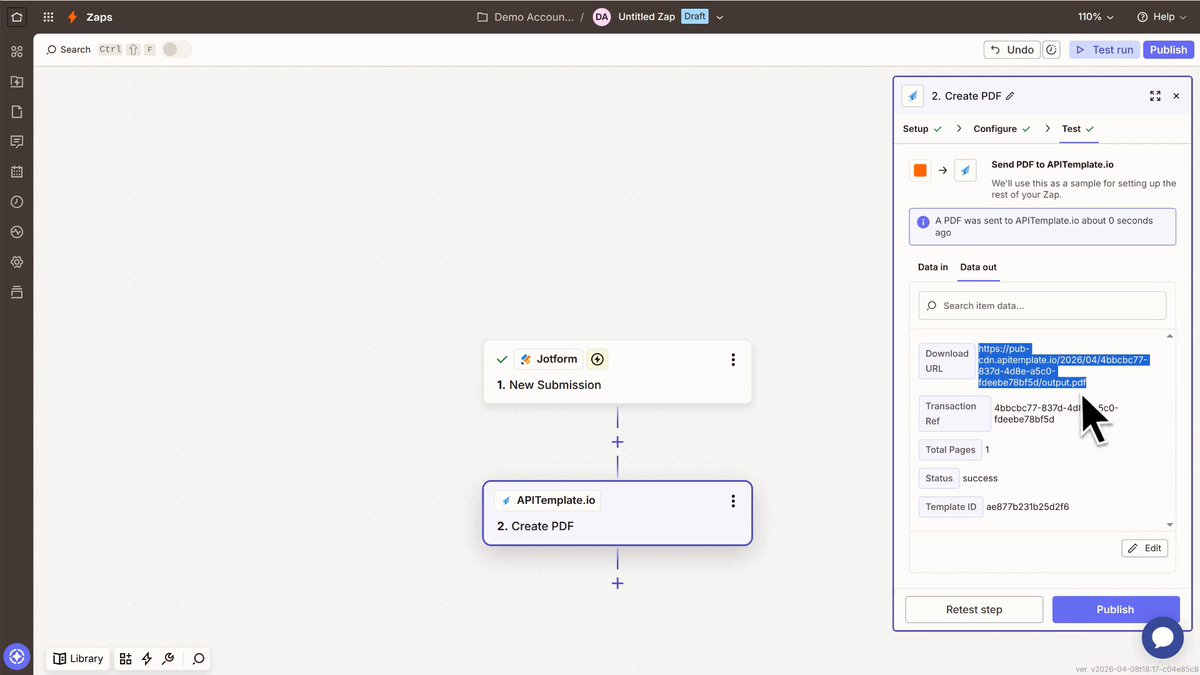The width and height of the screenshot is (1200, 675).
Task: Open the Library panel at bottom left
Action: coord(78,658)
